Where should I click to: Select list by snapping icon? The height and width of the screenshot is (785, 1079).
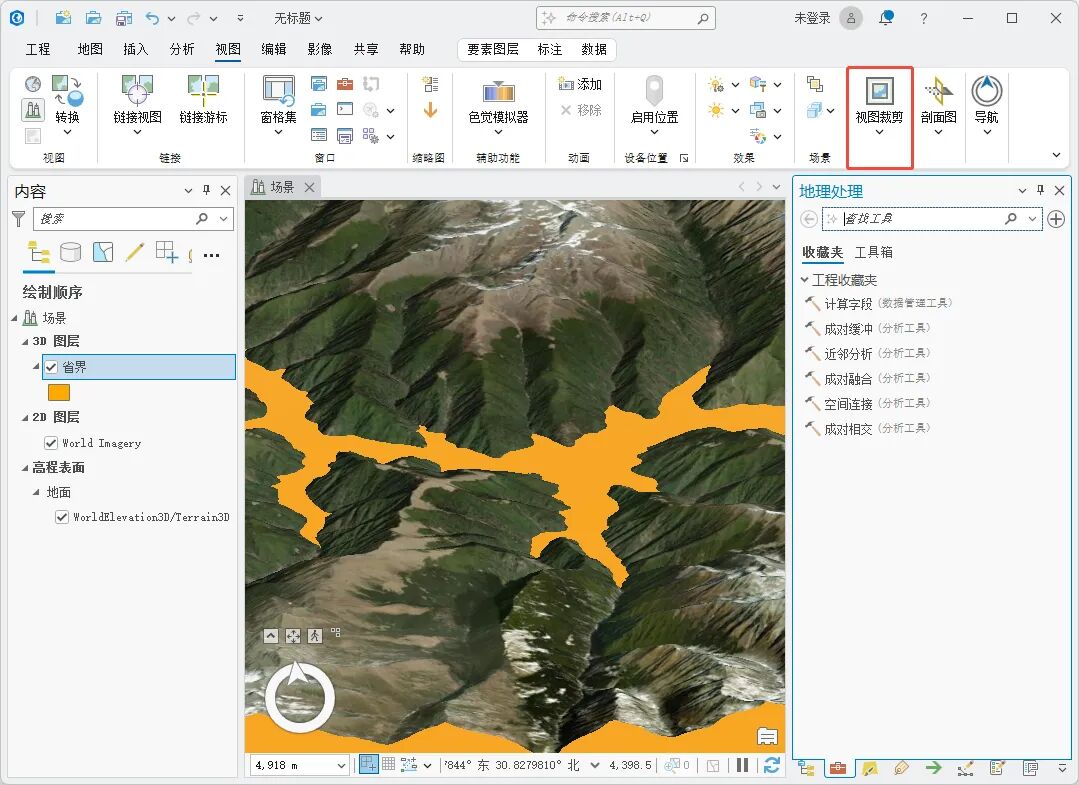(167, 252)
